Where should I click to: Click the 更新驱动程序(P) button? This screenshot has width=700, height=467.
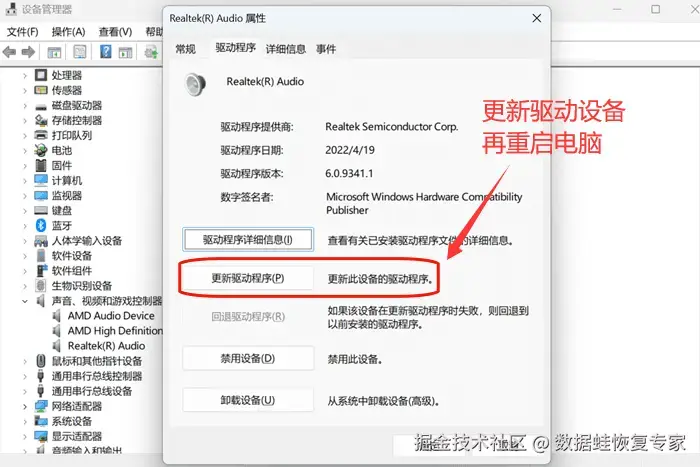[x=248, y=278]
